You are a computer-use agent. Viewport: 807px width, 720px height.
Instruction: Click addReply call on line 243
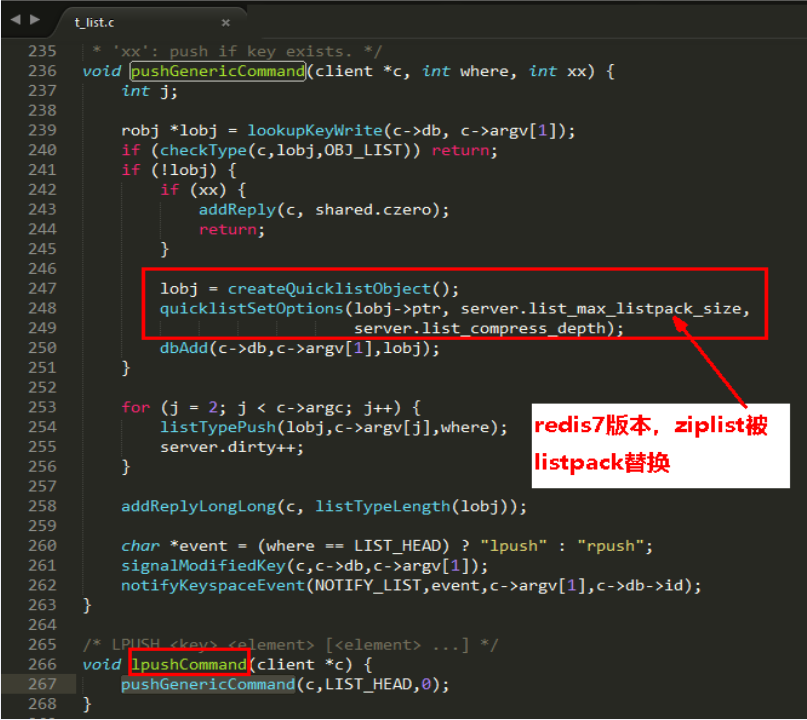coord(237,210)
